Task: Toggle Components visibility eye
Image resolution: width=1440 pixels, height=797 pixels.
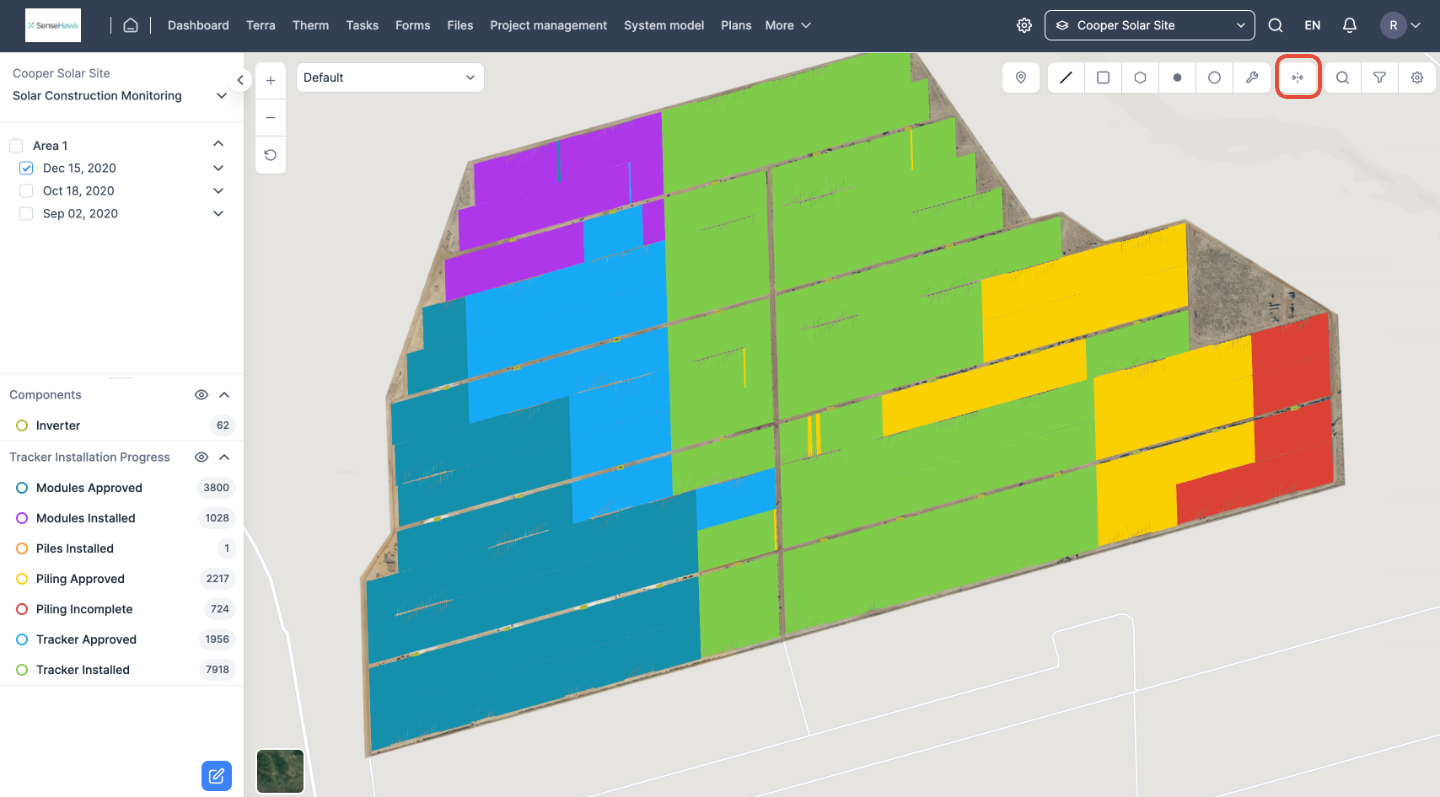Action: (201, 395)
